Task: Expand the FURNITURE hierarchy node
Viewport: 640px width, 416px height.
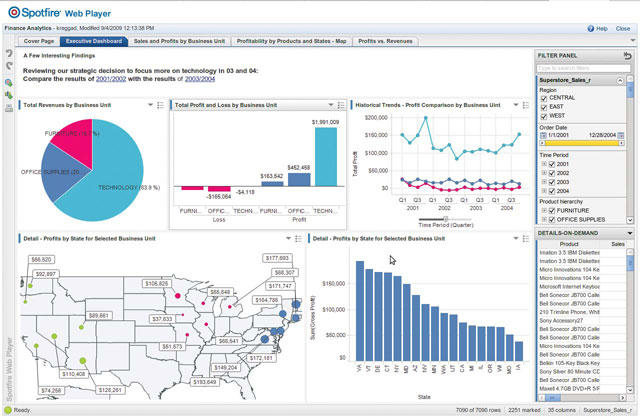Action: pyautogui.click(x=544, y=211)
